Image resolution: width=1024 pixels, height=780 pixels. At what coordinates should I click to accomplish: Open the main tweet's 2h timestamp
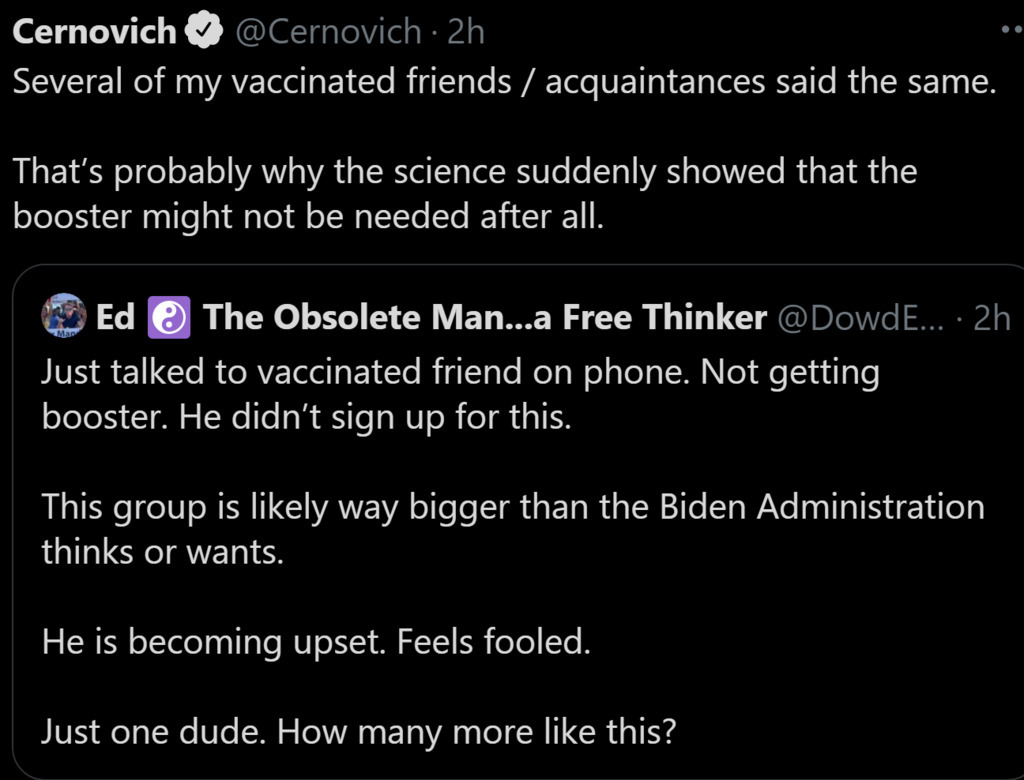pos(466,32)
